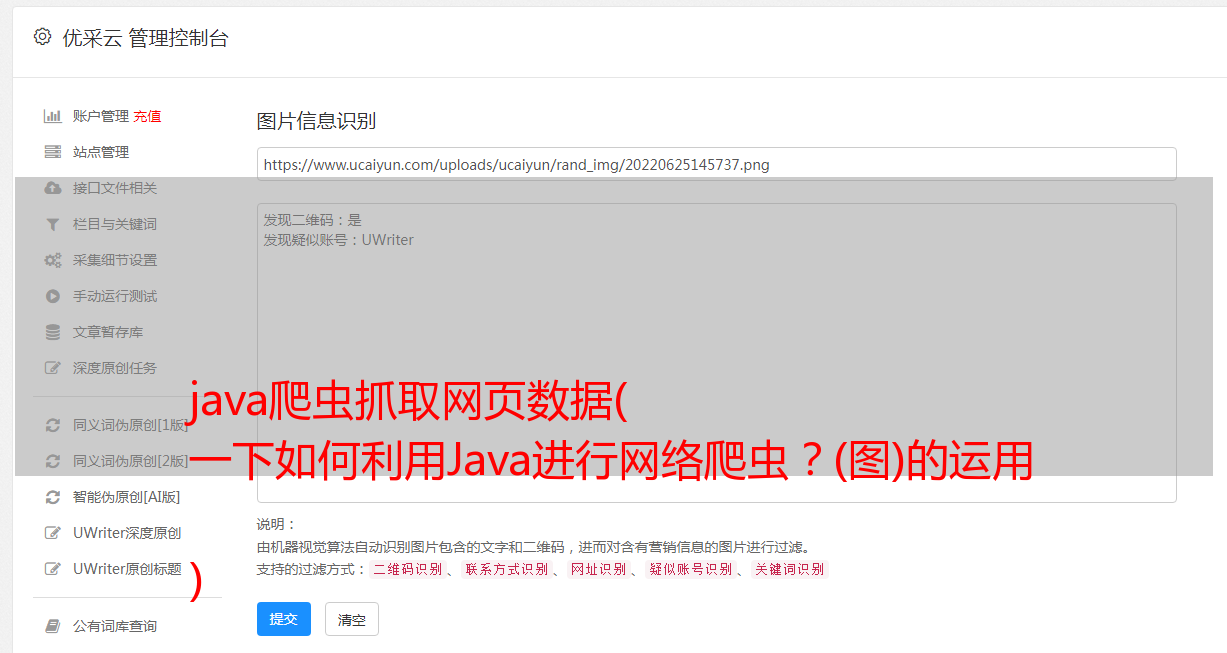This screenshot has width=1227, height=653.
Task: Open 接口文件相关 menu entry
Action: (x=115, y=188)
